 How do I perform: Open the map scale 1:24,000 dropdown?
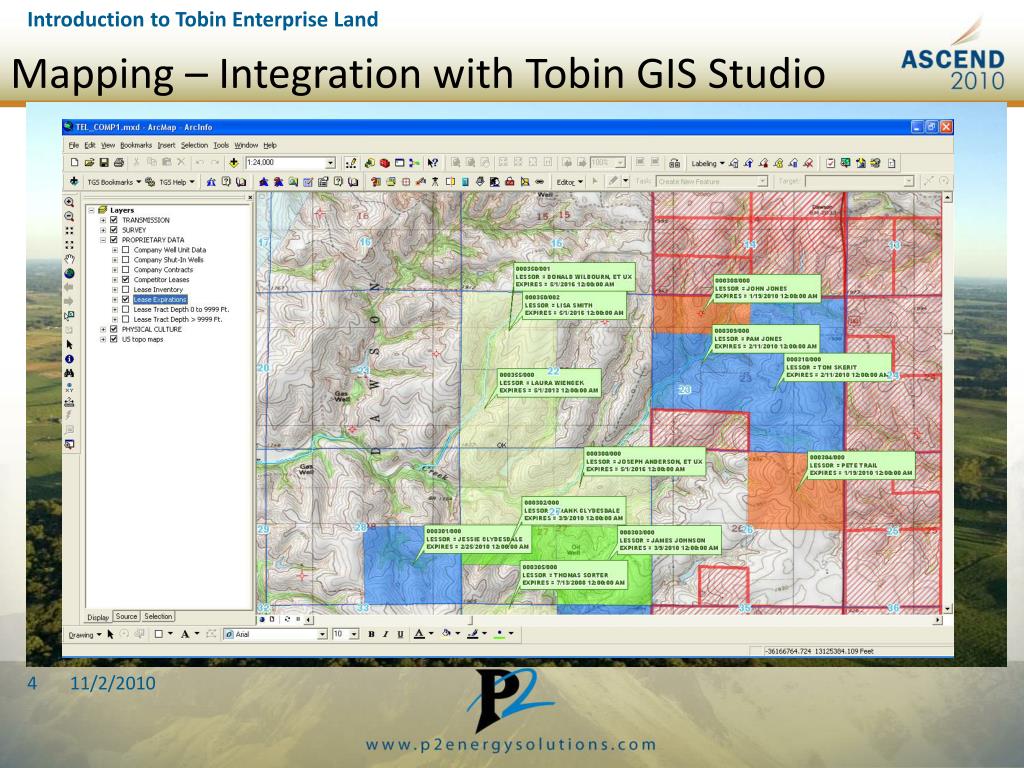click(330, 163)
